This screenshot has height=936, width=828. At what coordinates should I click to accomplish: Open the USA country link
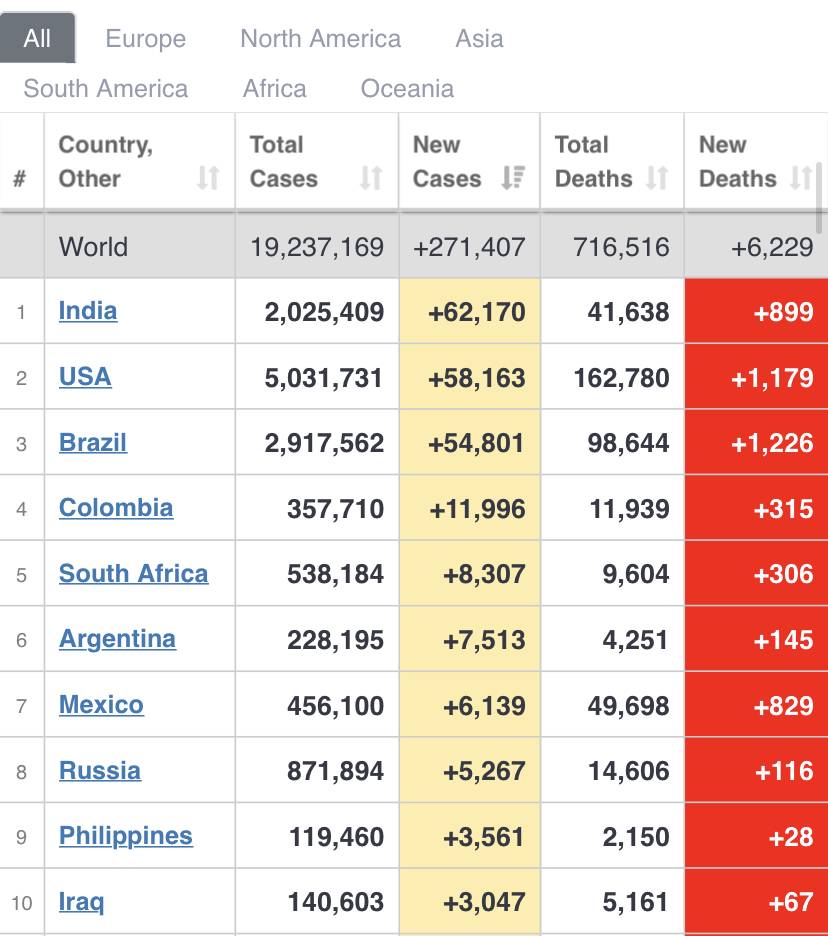coord(85,377)
